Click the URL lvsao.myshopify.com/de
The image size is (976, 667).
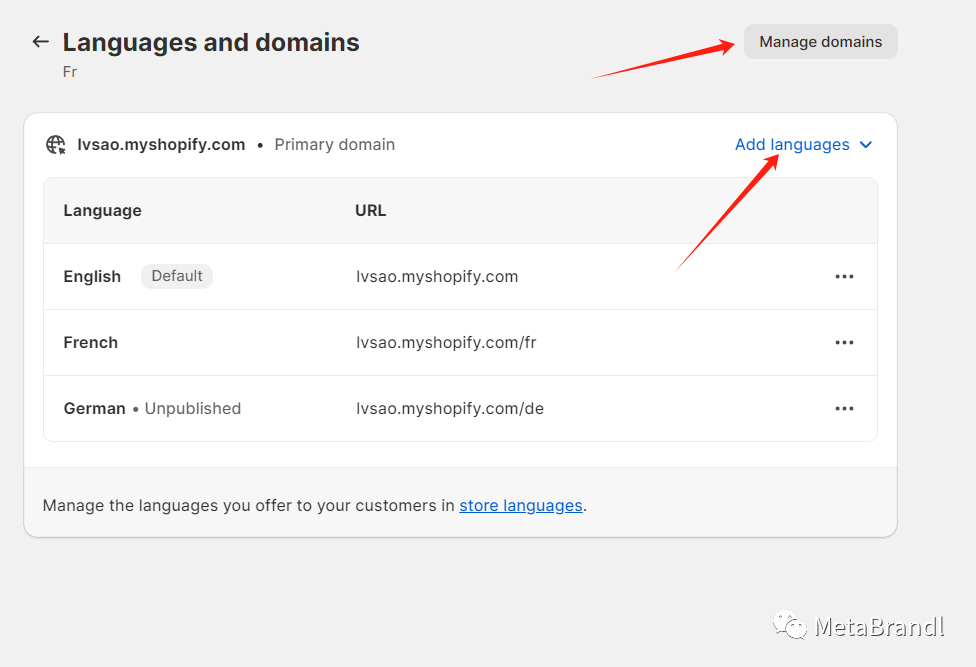(450, 408)
